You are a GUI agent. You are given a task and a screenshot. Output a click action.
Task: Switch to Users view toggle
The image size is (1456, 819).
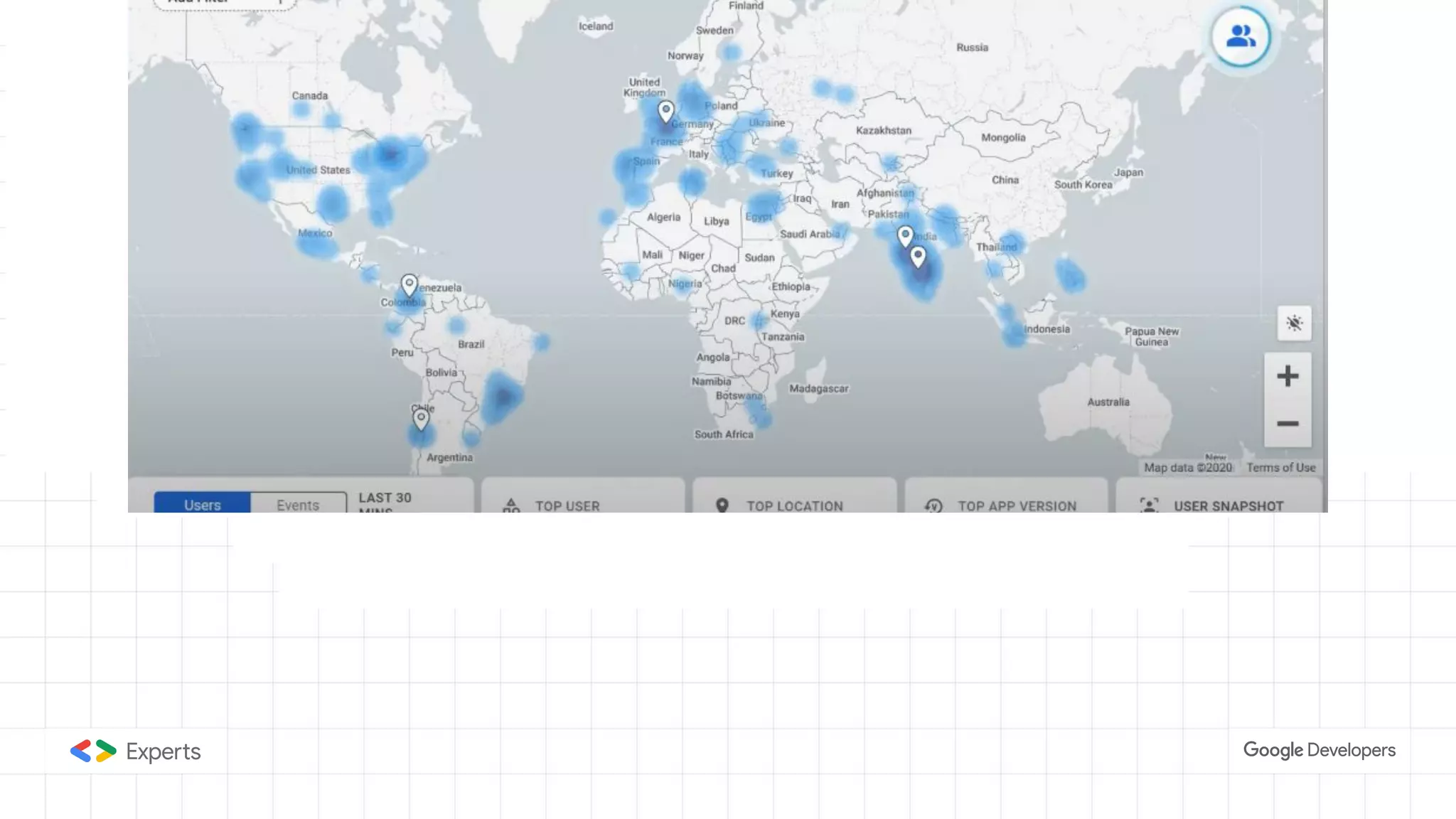(203, 503)
